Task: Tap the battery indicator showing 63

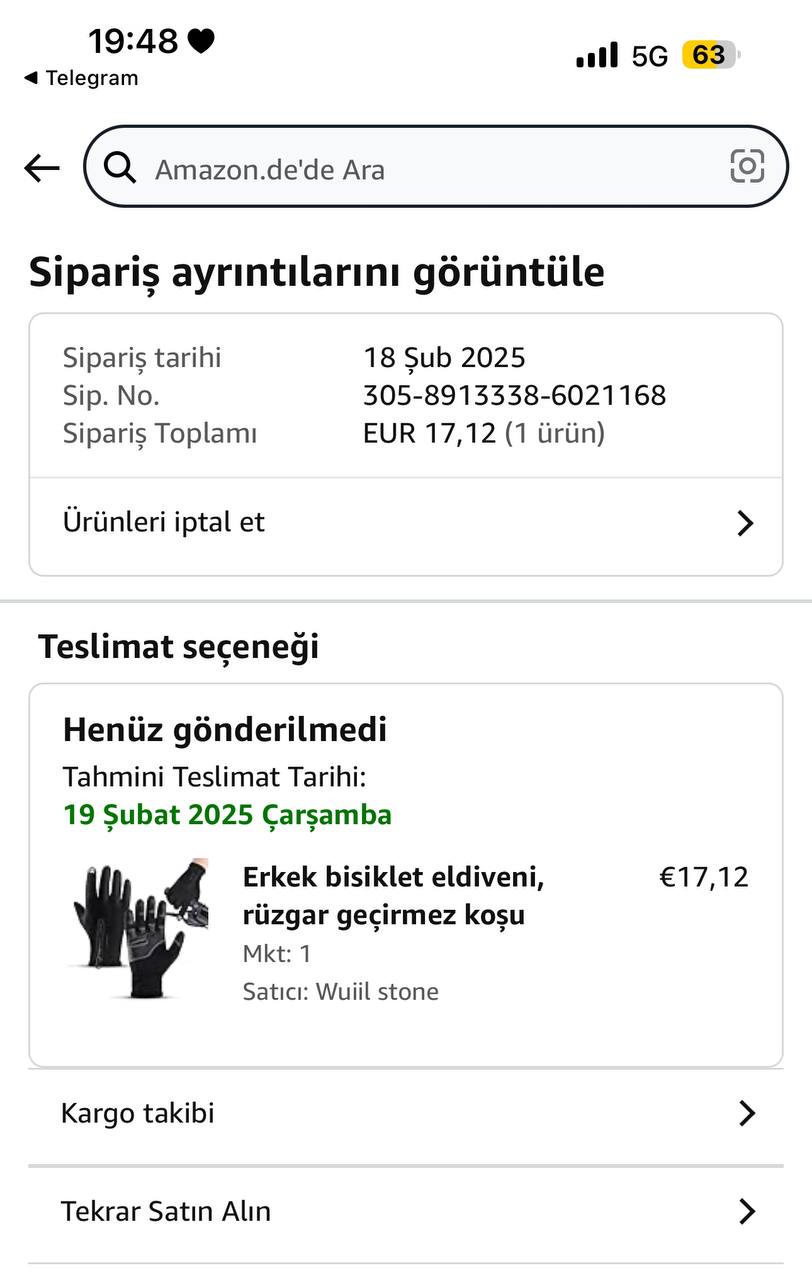Action: [709, 55]
